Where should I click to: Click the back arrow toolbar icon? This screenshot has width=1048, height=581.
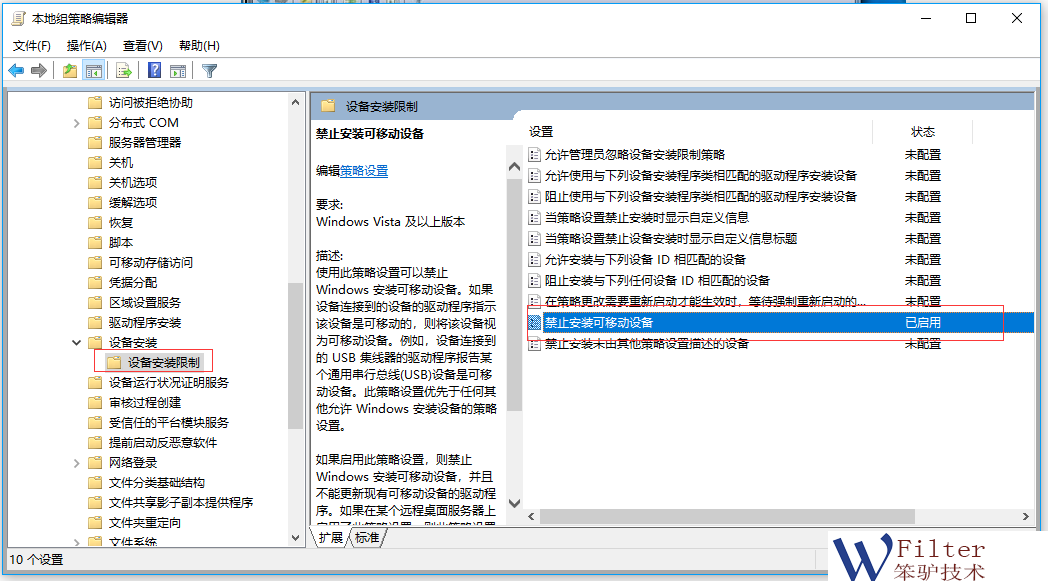pos(16,70)
